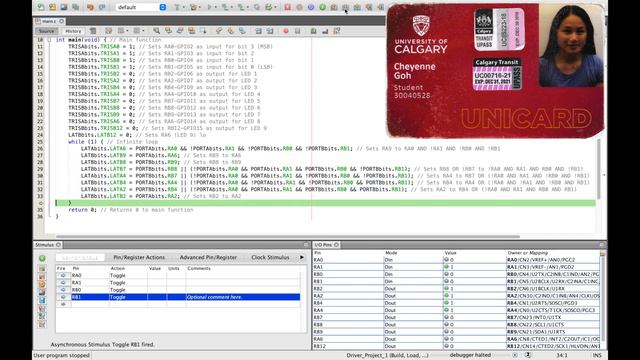Image resolution: width=640 pixels, height=360 pixels.
Task: Expand the Build hammer dropdown arrow
Action: pos(183,7)
